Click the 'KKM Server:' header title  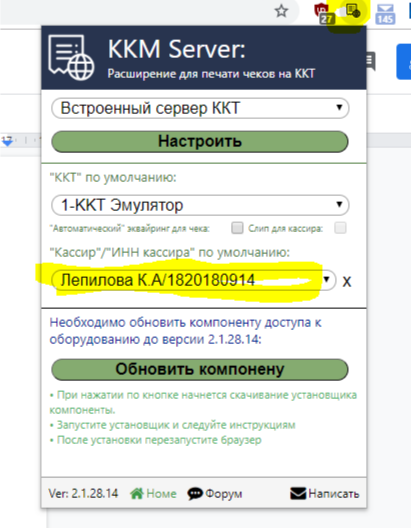176,49
